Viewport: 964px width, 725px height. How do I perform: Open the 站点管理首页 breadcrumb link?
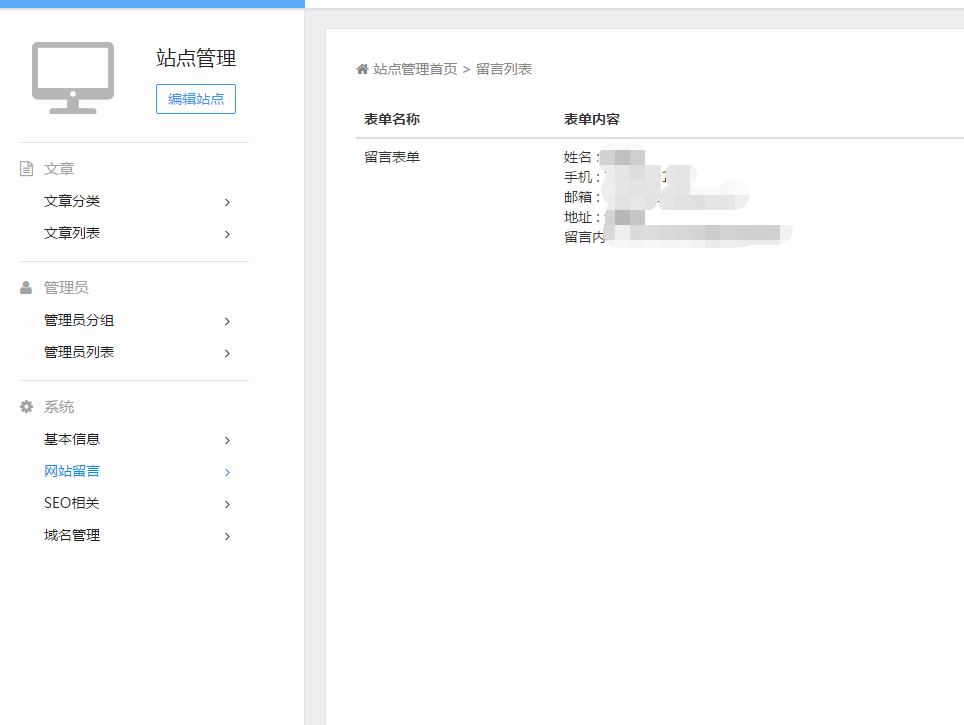(x=415, y=69)
